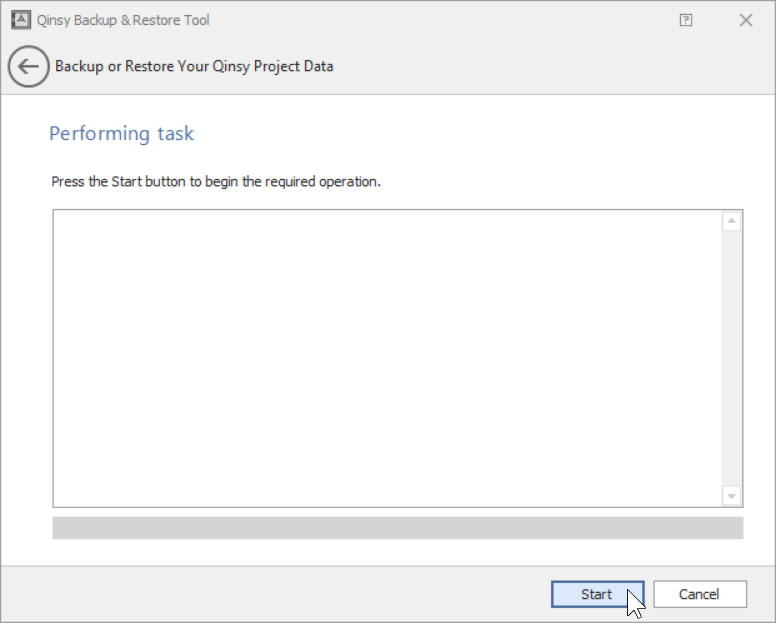Viewport: 776px width, 623px height.
Task: Click the vertical scrollbar track of the log
Action: click(x=731, y=360)
